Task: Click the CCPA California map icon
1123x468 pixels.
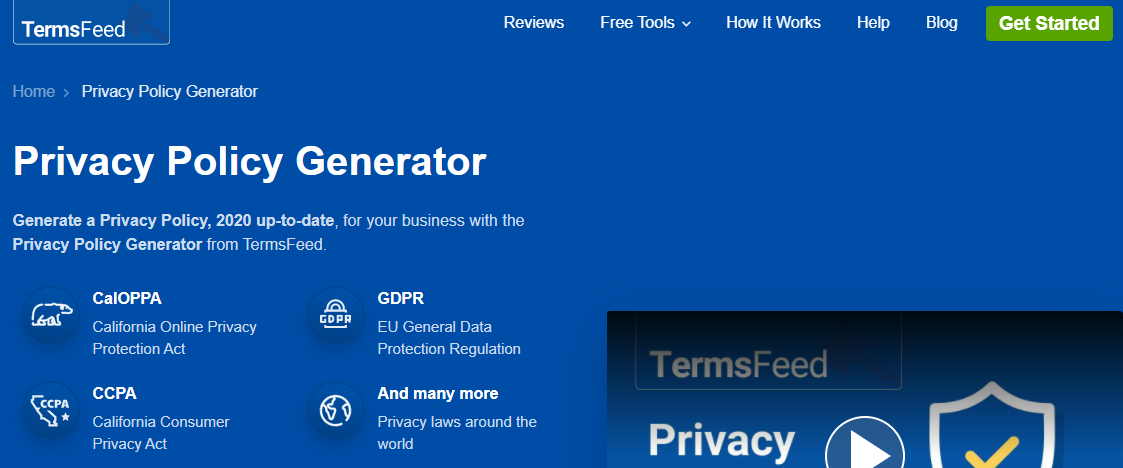Action: [x=50, y=411]
